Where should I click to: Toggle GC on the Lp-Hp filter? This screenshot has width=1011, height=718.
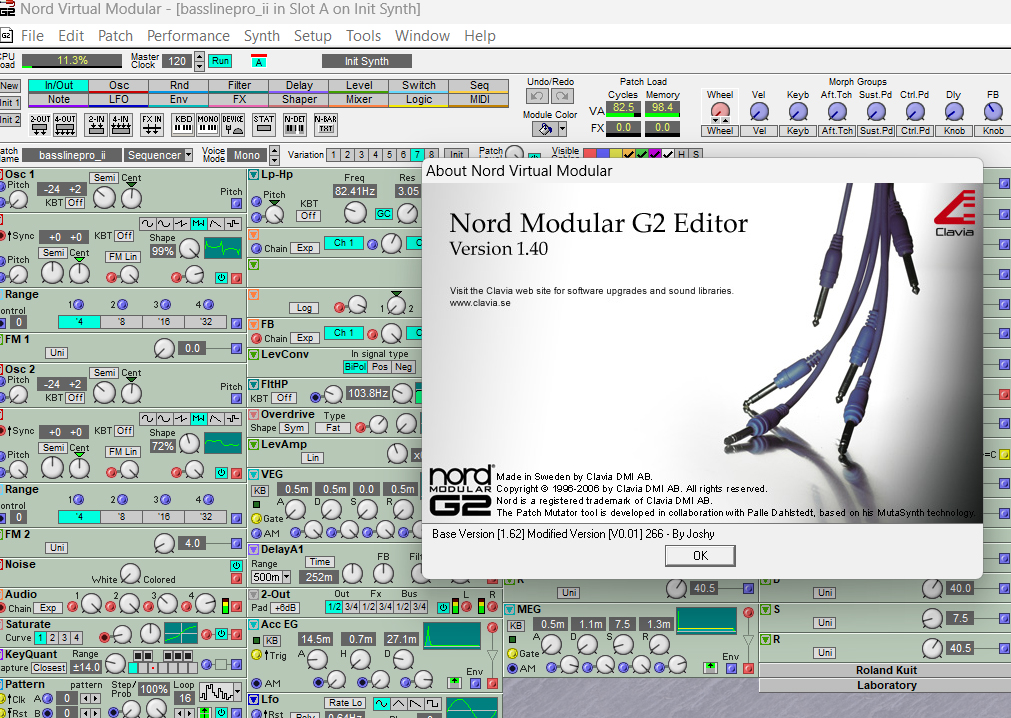pos(384,213)
